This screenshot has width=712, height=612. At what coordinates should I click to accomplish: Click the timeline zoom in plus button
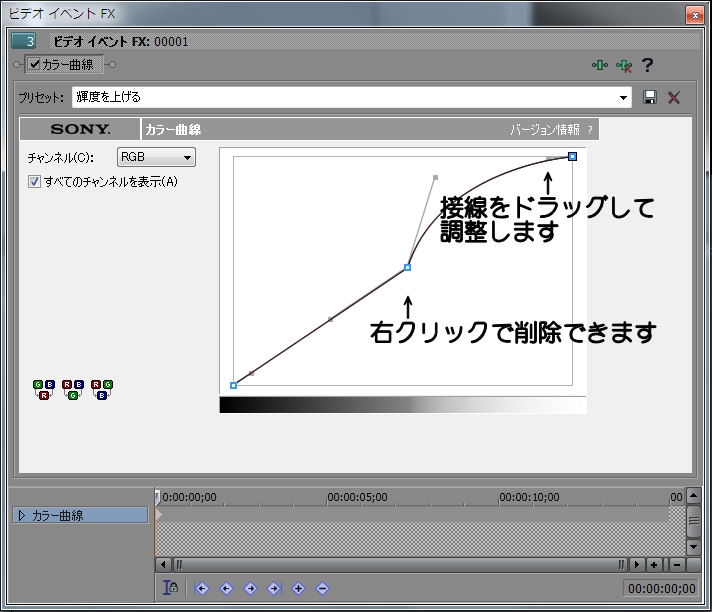point(654,564)
